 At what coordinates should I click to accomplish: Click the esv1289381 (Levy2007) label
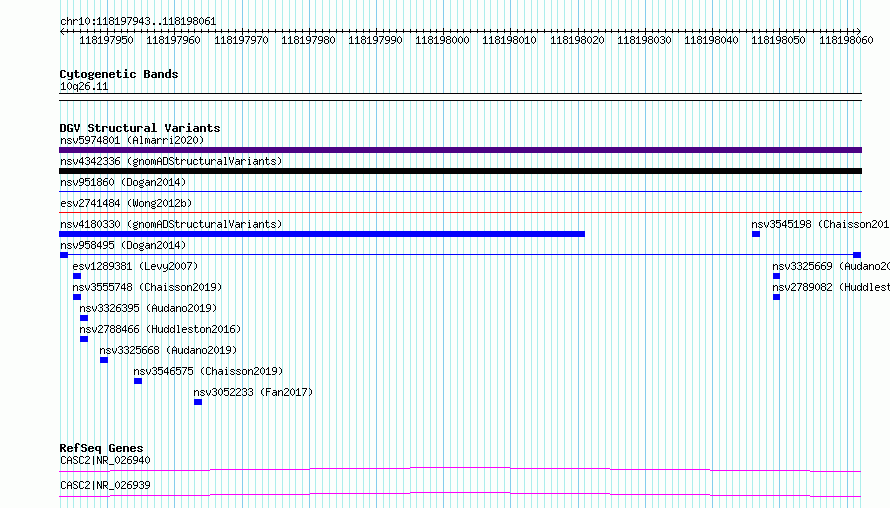135,266
